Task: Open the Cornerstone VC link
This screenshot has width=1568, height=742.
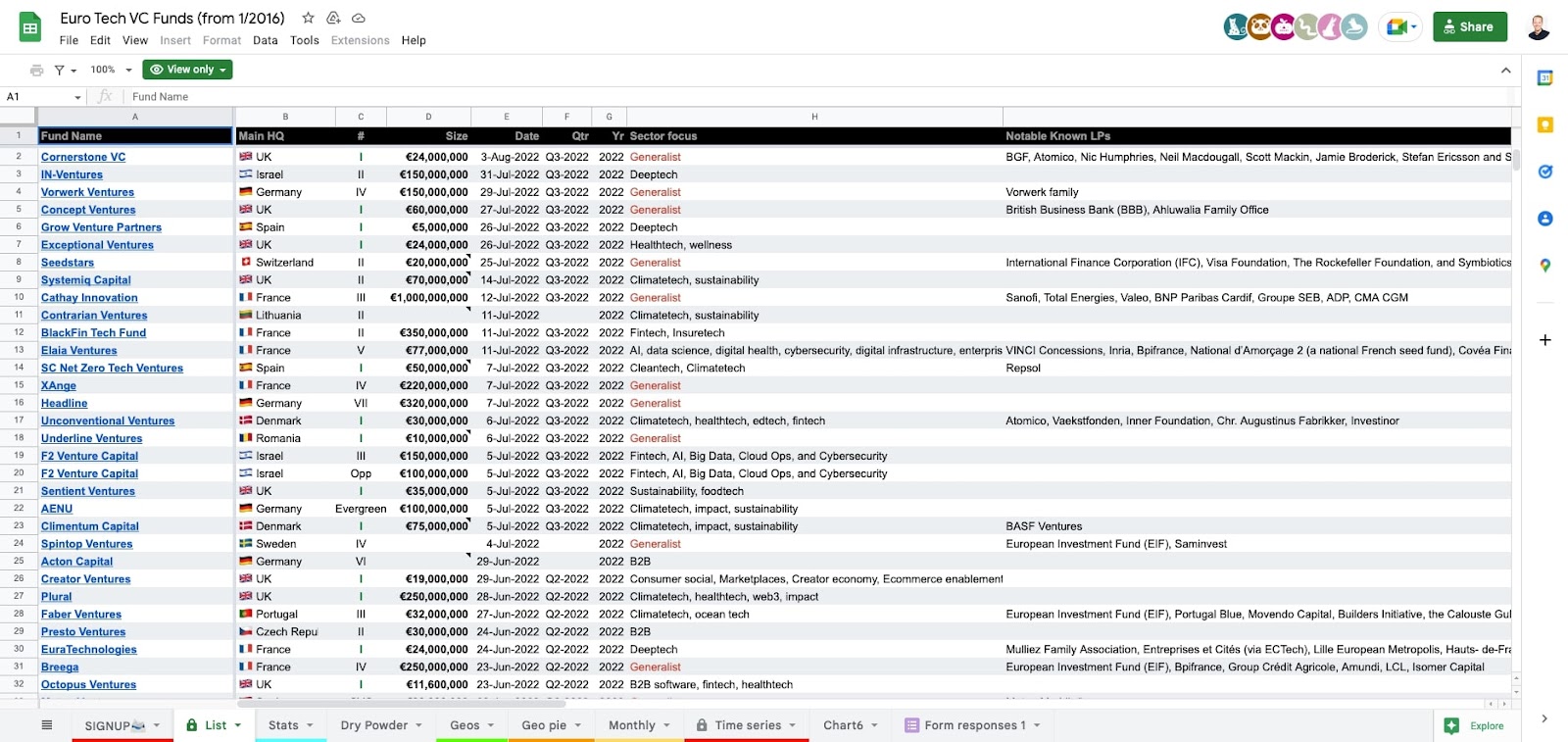Action: [83, 157]
